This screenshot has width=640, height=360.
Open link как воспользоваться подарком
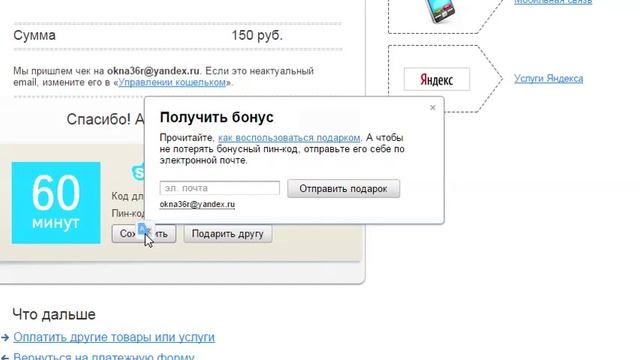pos(289,138)
